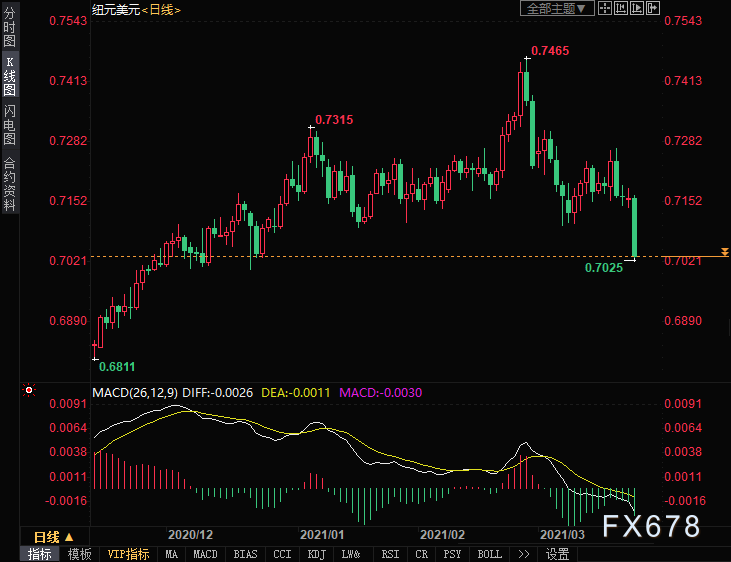Open the 设置 settings button
The width and height of the screenshot is (731, 562).
[557, 554]
